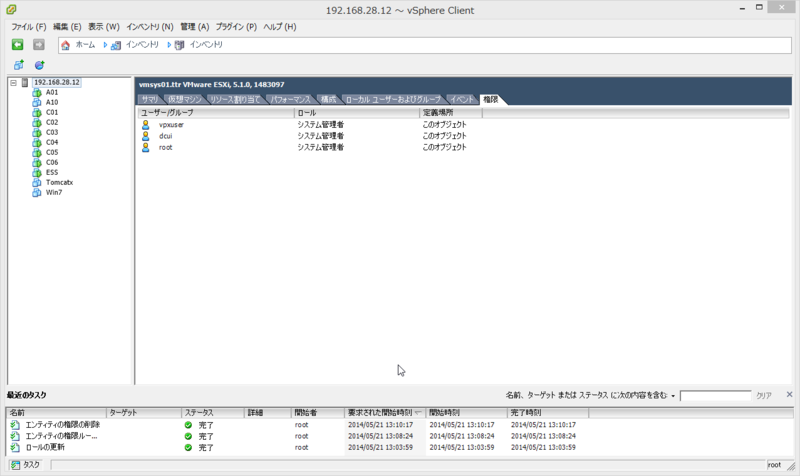
Task: Select the C03 virtual machine icon
Action: pos(37,132)
